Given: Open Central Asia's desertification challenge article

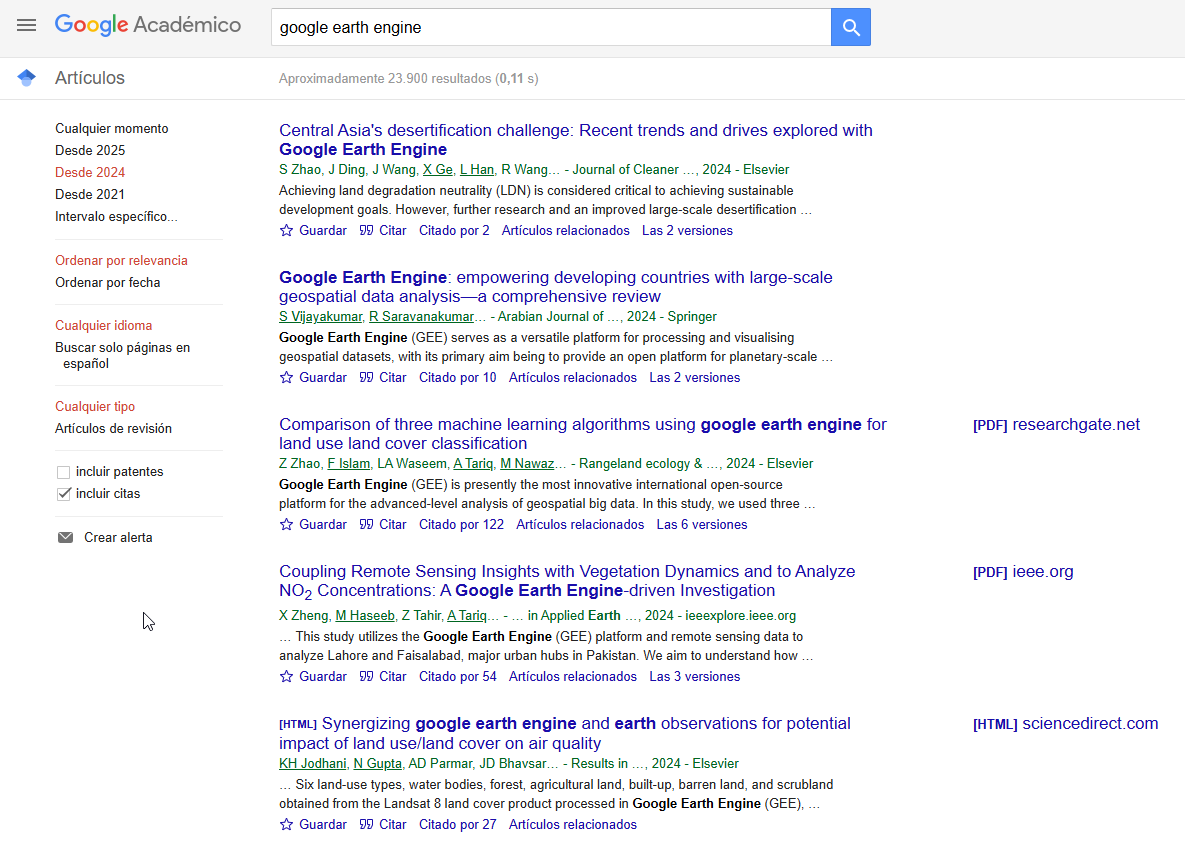Looking at the screenshot, I should click(576, 140).
